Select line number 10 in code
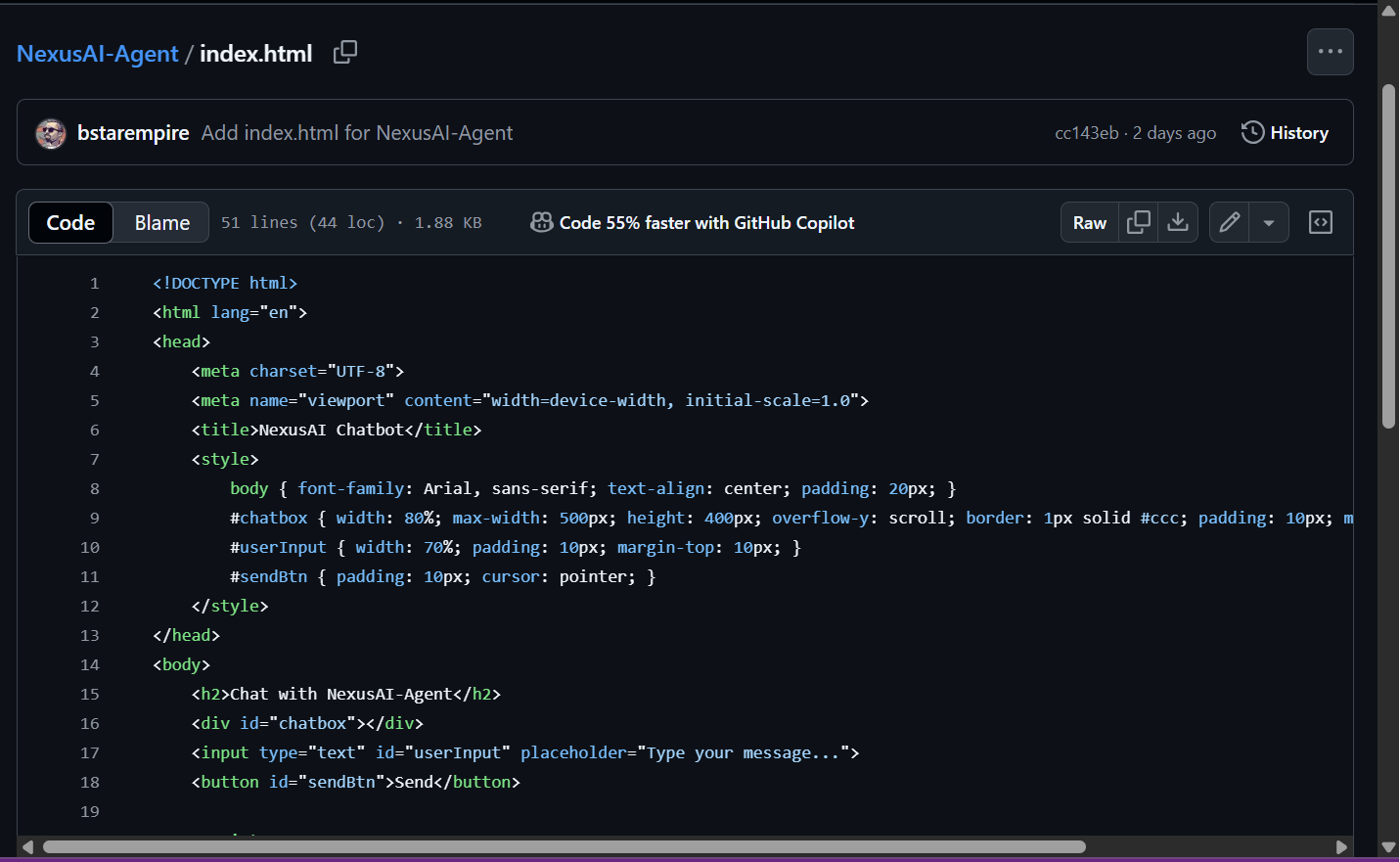This screenshot has width=1400, height=862. 90,548
